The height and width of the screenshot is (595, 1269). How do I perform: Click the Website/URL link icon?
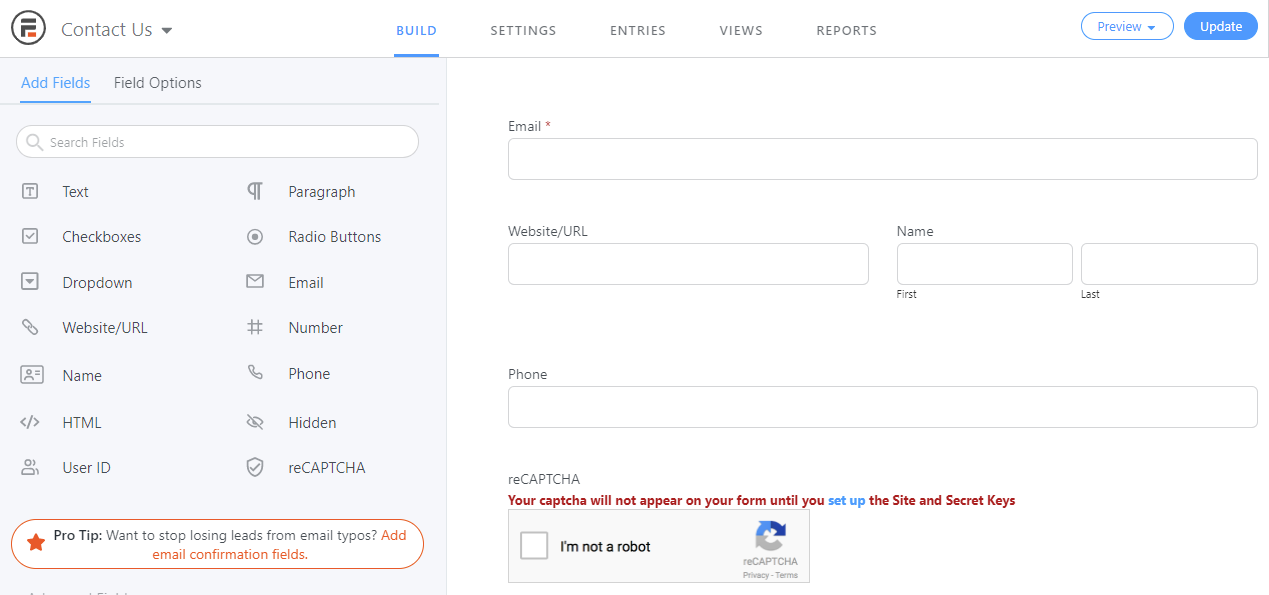(30, 327)
